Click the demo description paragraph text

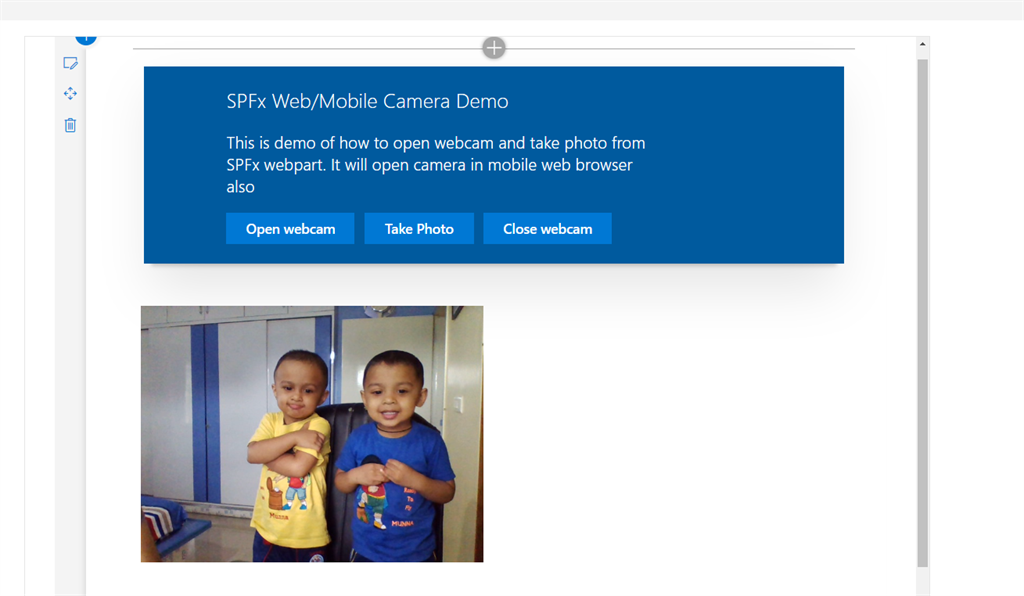pos(435,164)
